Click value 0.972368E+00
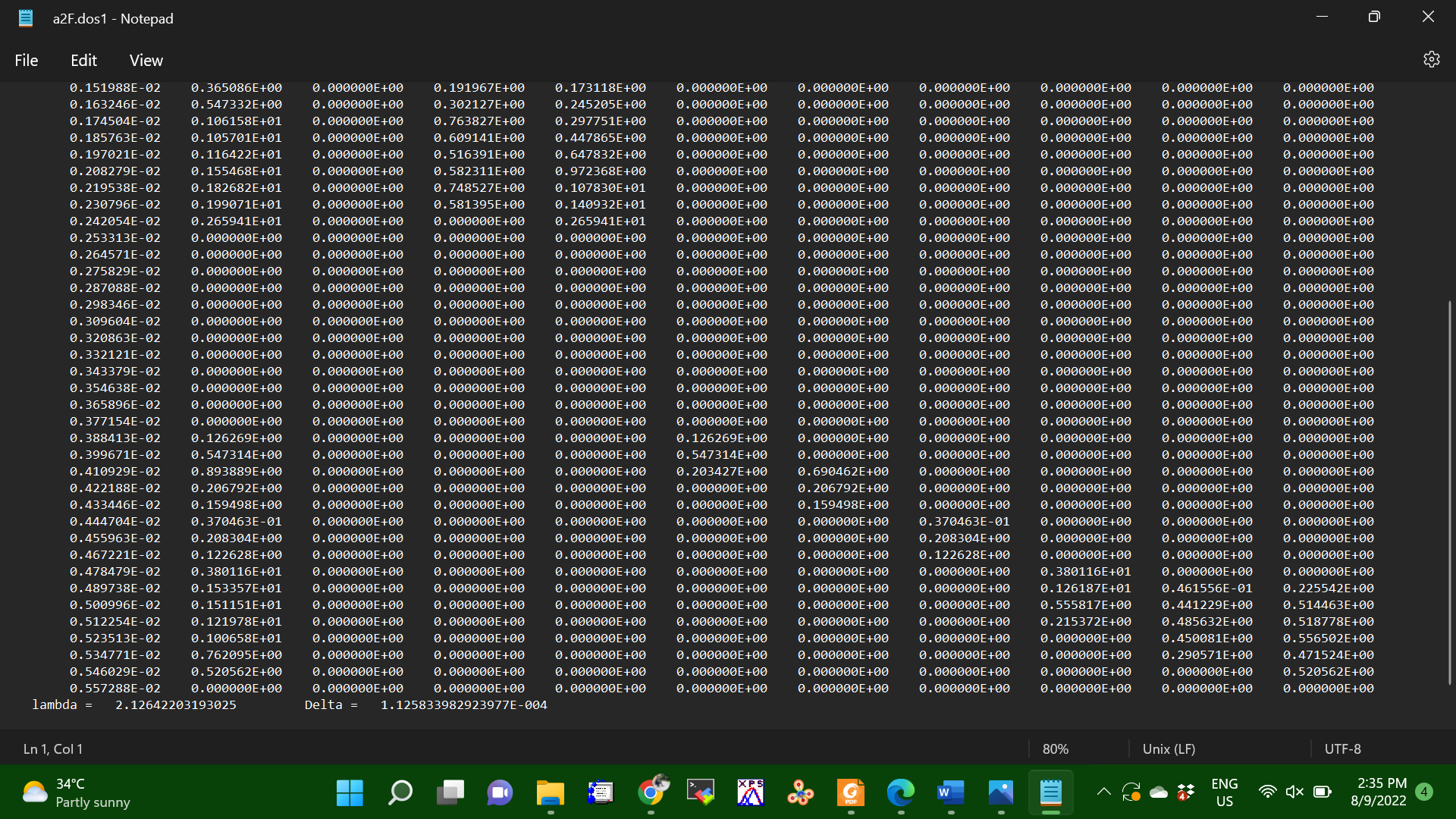 (x=601, y=171)
